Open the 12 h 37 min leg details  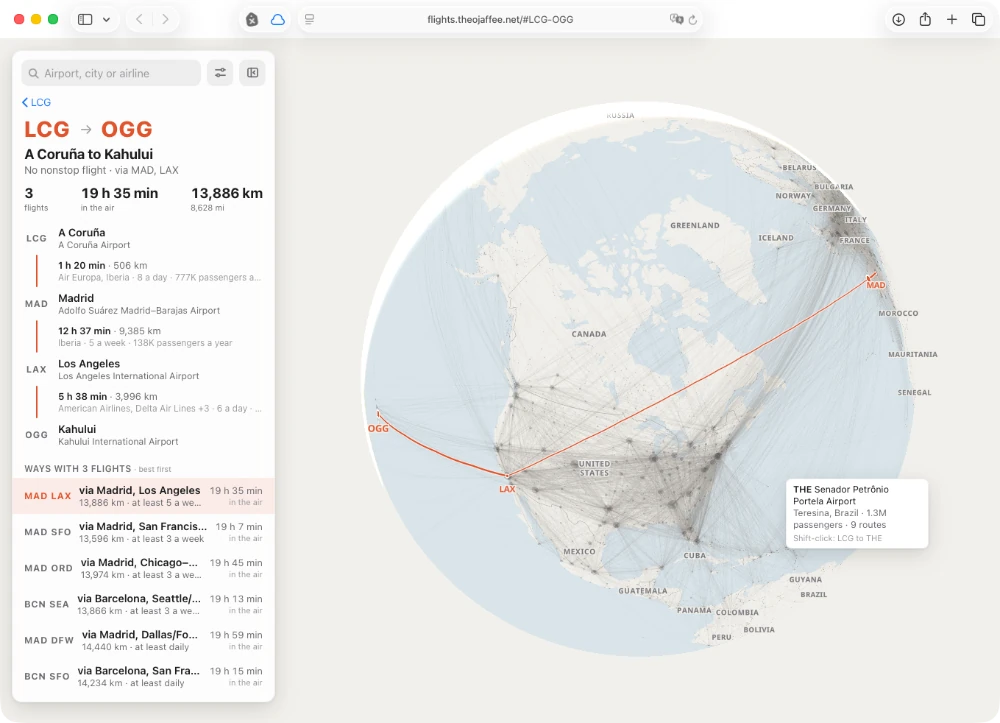(x=143, y=337)
